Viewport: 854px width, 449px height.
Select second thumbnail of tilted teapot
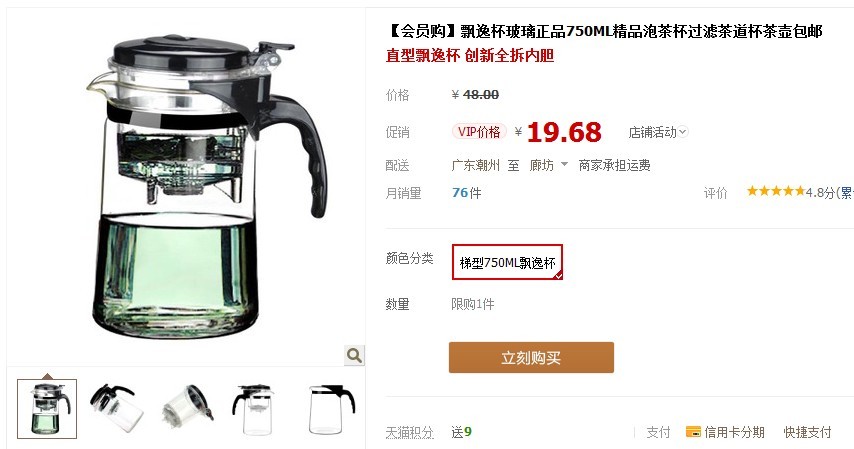[116, 409]
